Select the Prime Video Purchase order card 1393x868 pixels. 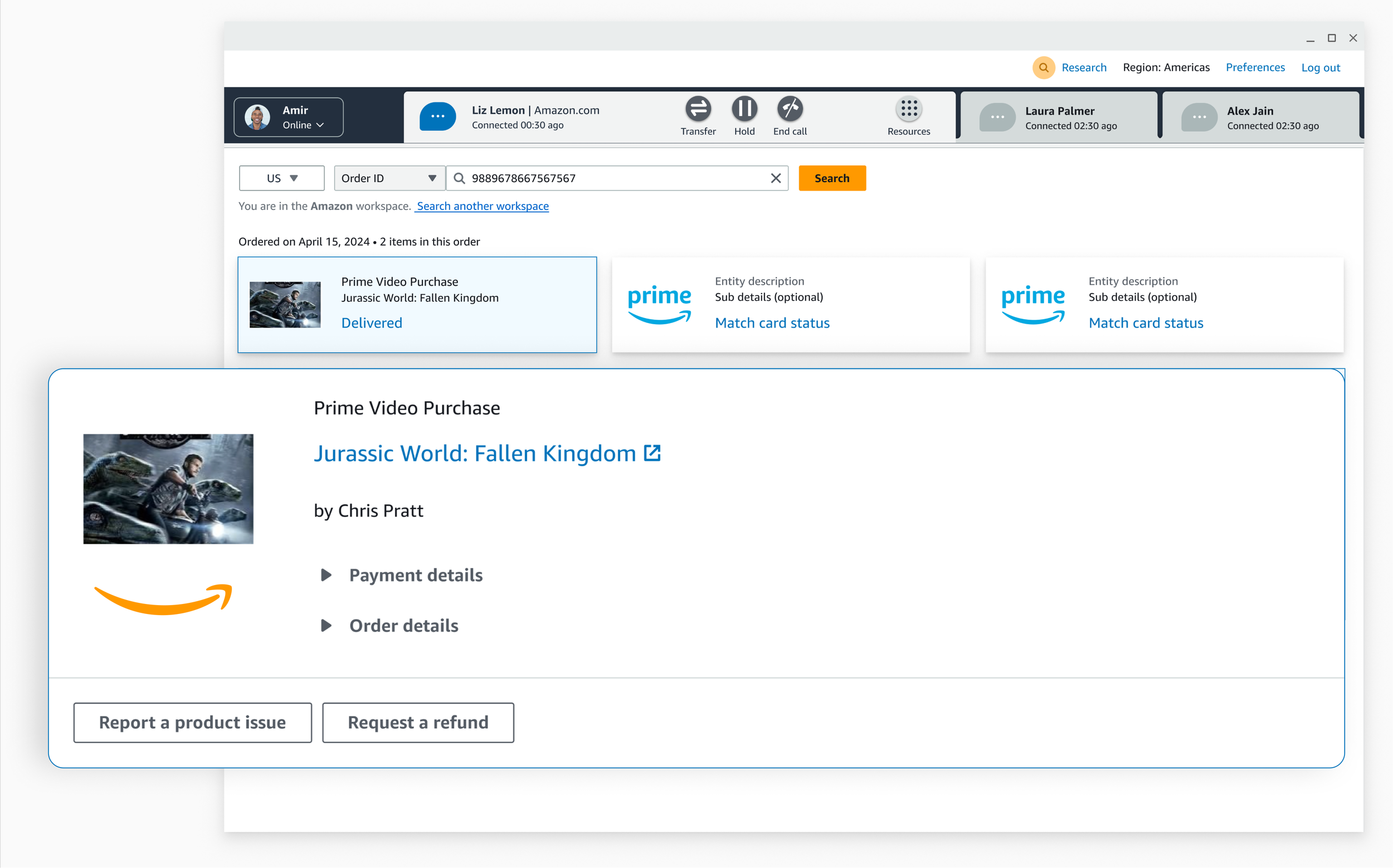coord(417,304)
